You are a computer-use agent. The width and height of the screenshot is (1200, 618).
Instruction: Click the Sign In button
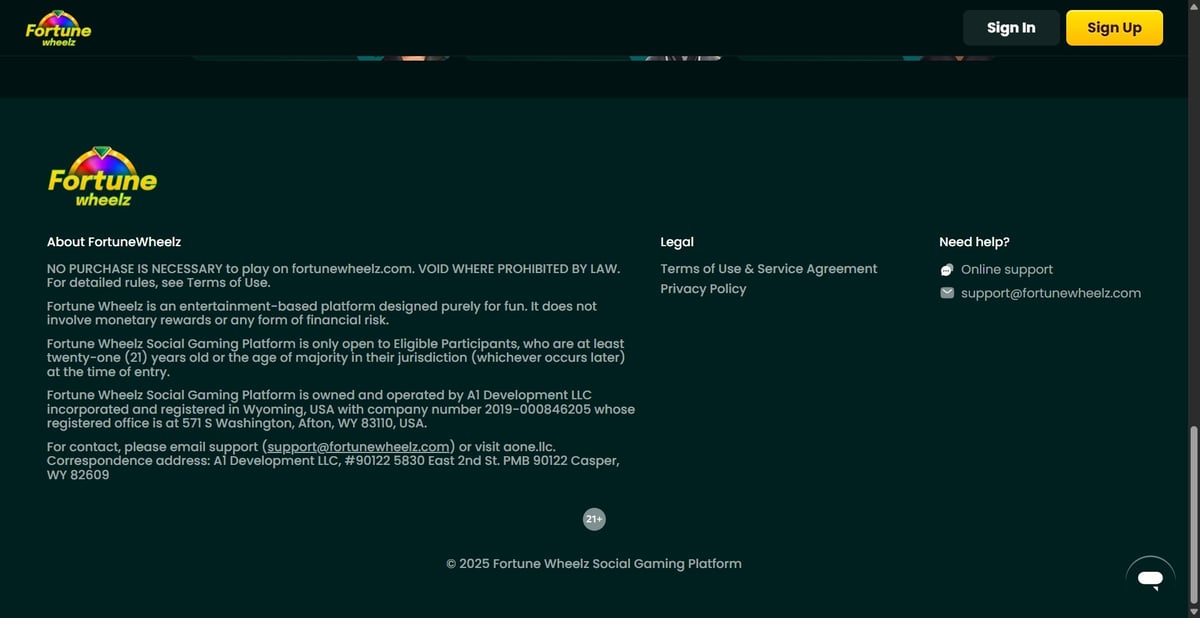(1011, 28)
